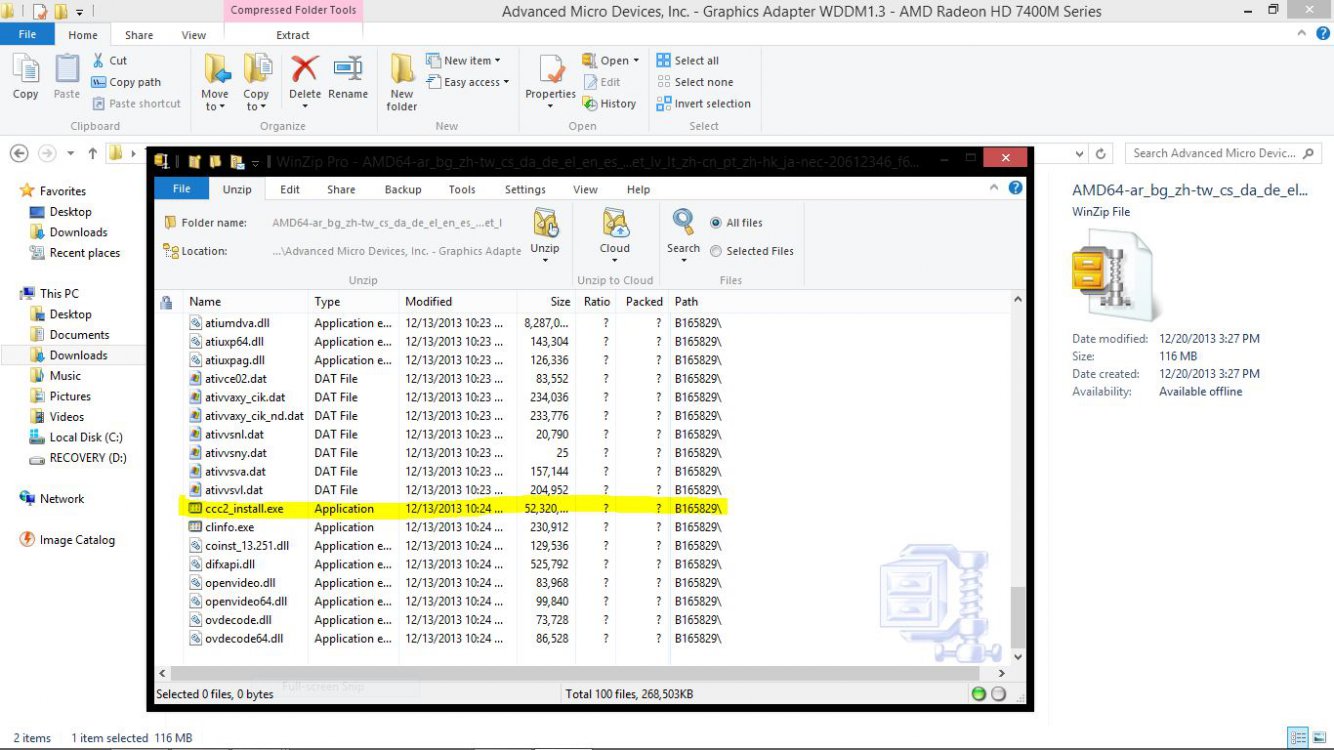Click the Unzip icon in WinZip ribbon
Viewport: 1334px width, 750px height.
coord(545,225)
